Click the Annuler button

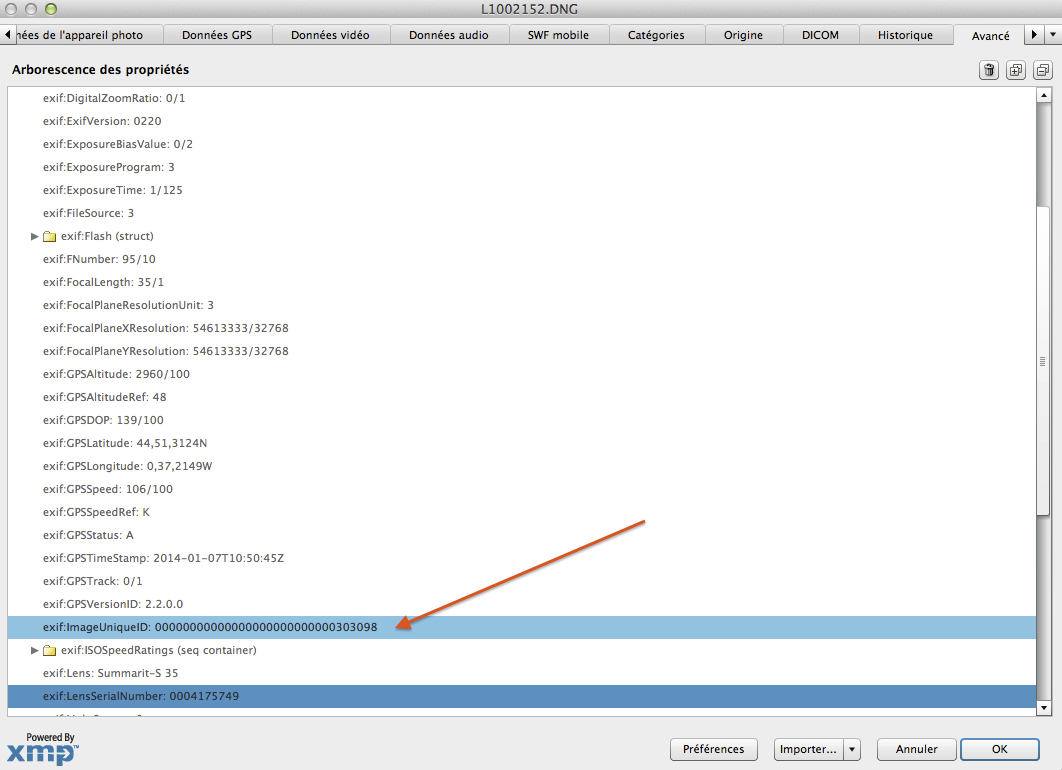[916, 749]
